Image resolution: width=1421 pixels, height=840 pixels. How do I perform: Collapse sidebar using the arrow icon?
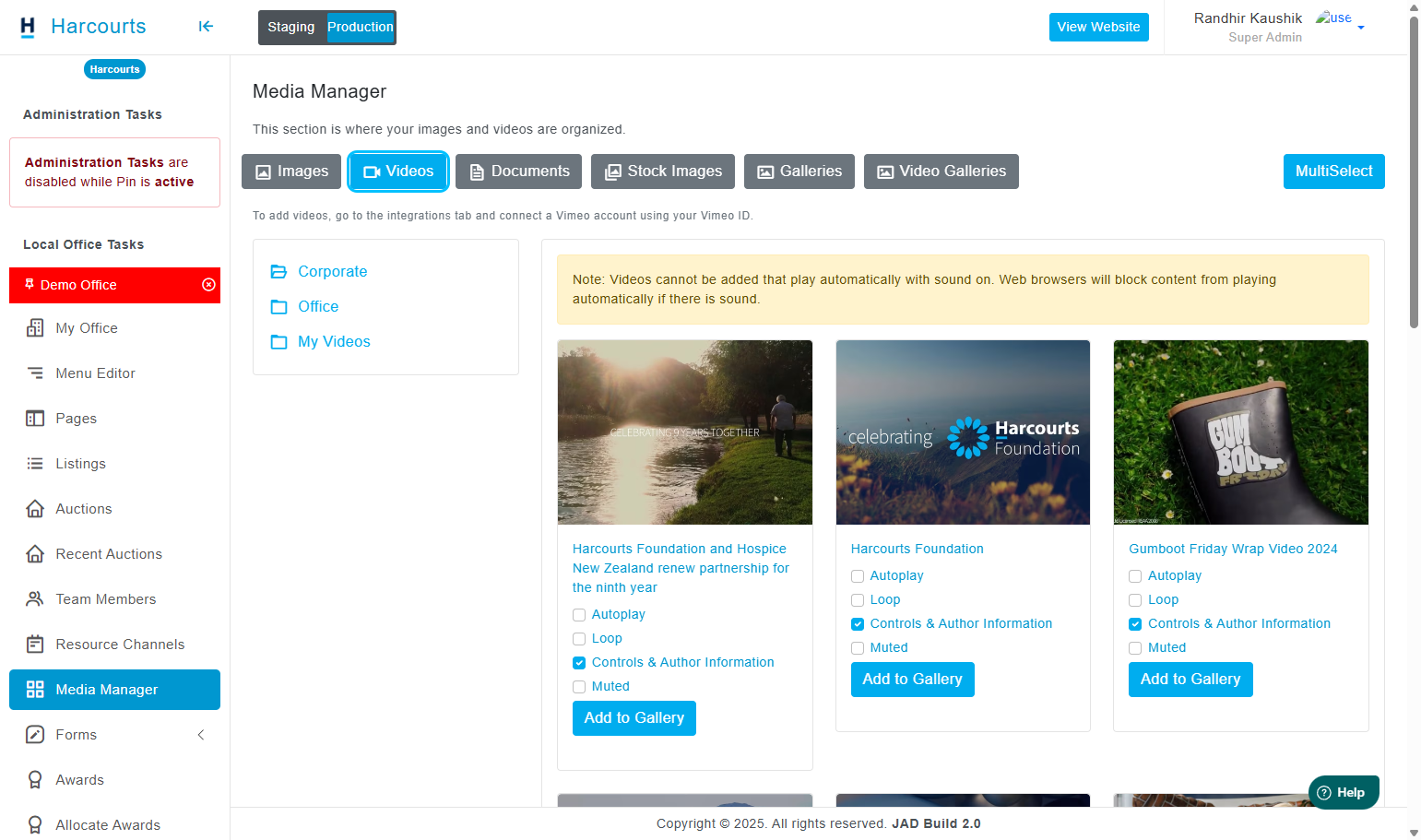206,27
